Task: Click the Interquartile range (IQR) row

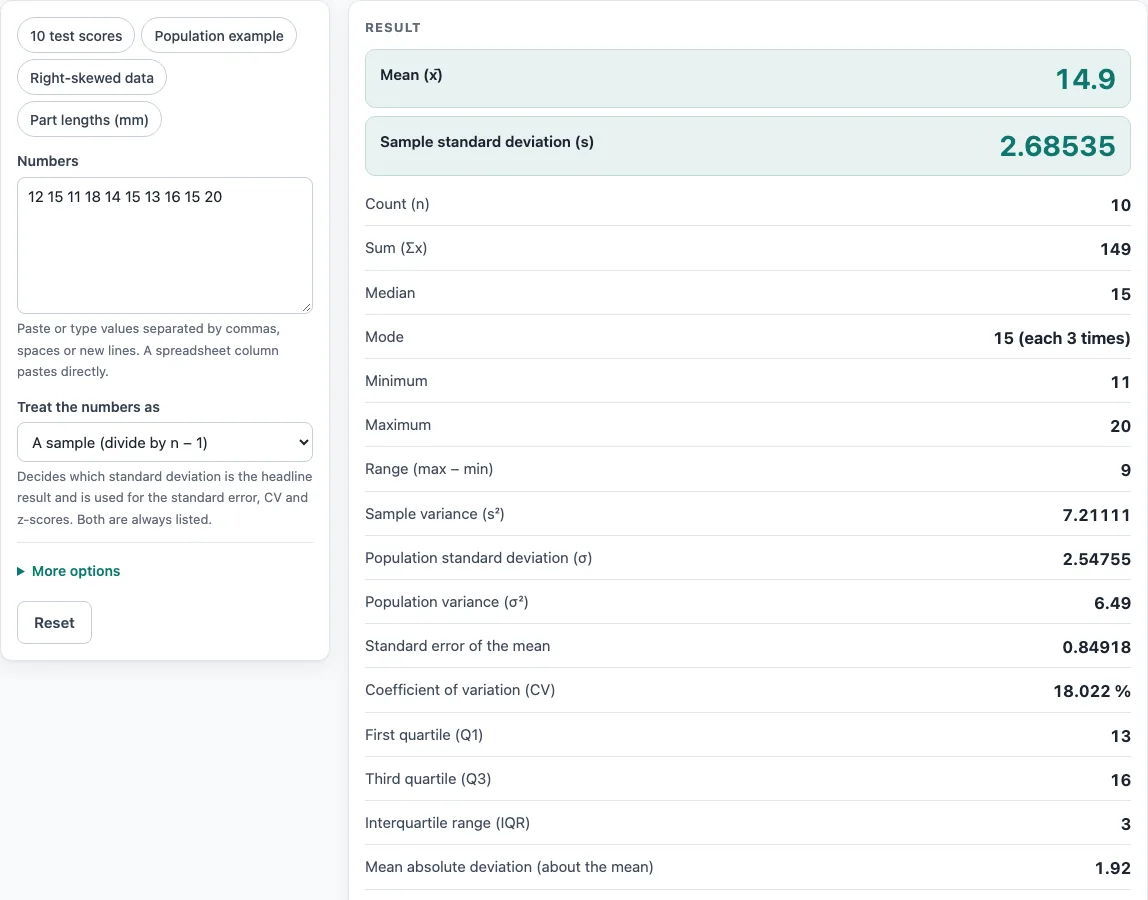Action: pyautogui.click(x=748, y=823)
